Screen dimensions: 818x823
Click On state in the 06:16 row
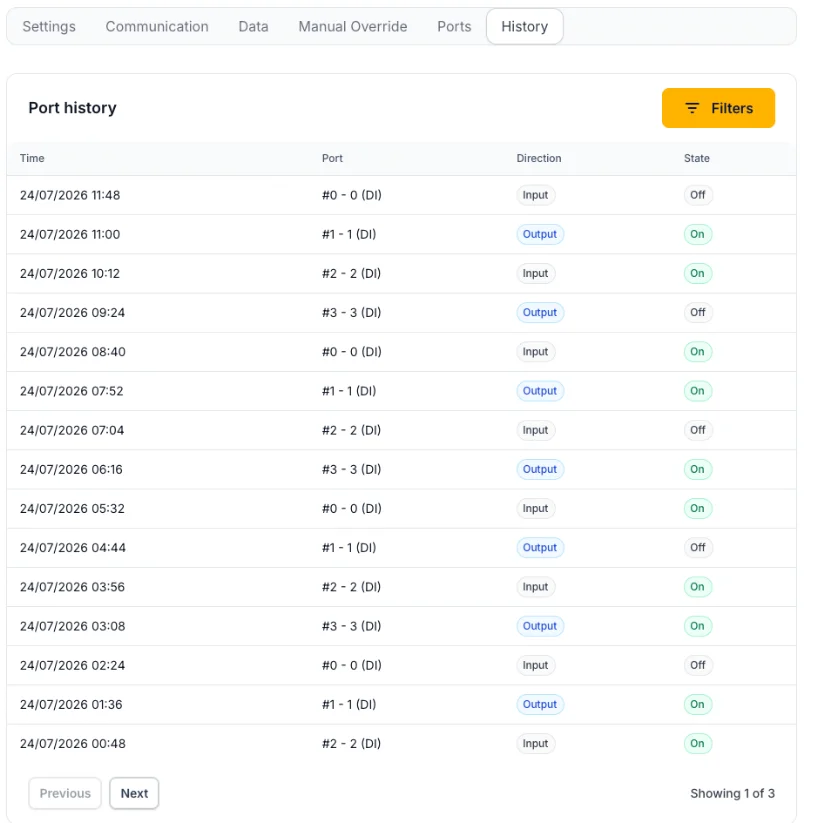697,469
